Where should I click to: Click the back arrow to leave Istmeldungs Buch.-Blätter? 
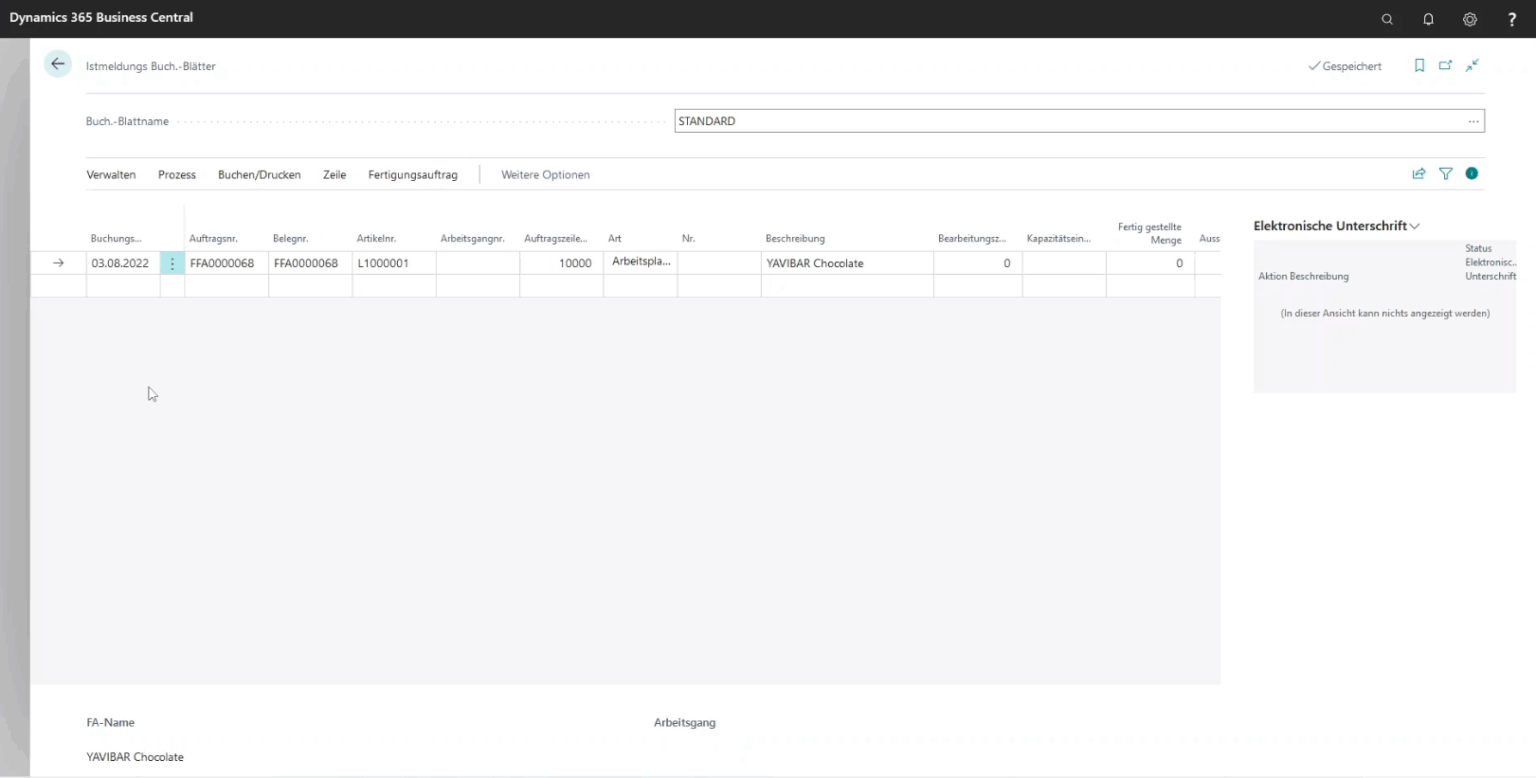(57, 63)
